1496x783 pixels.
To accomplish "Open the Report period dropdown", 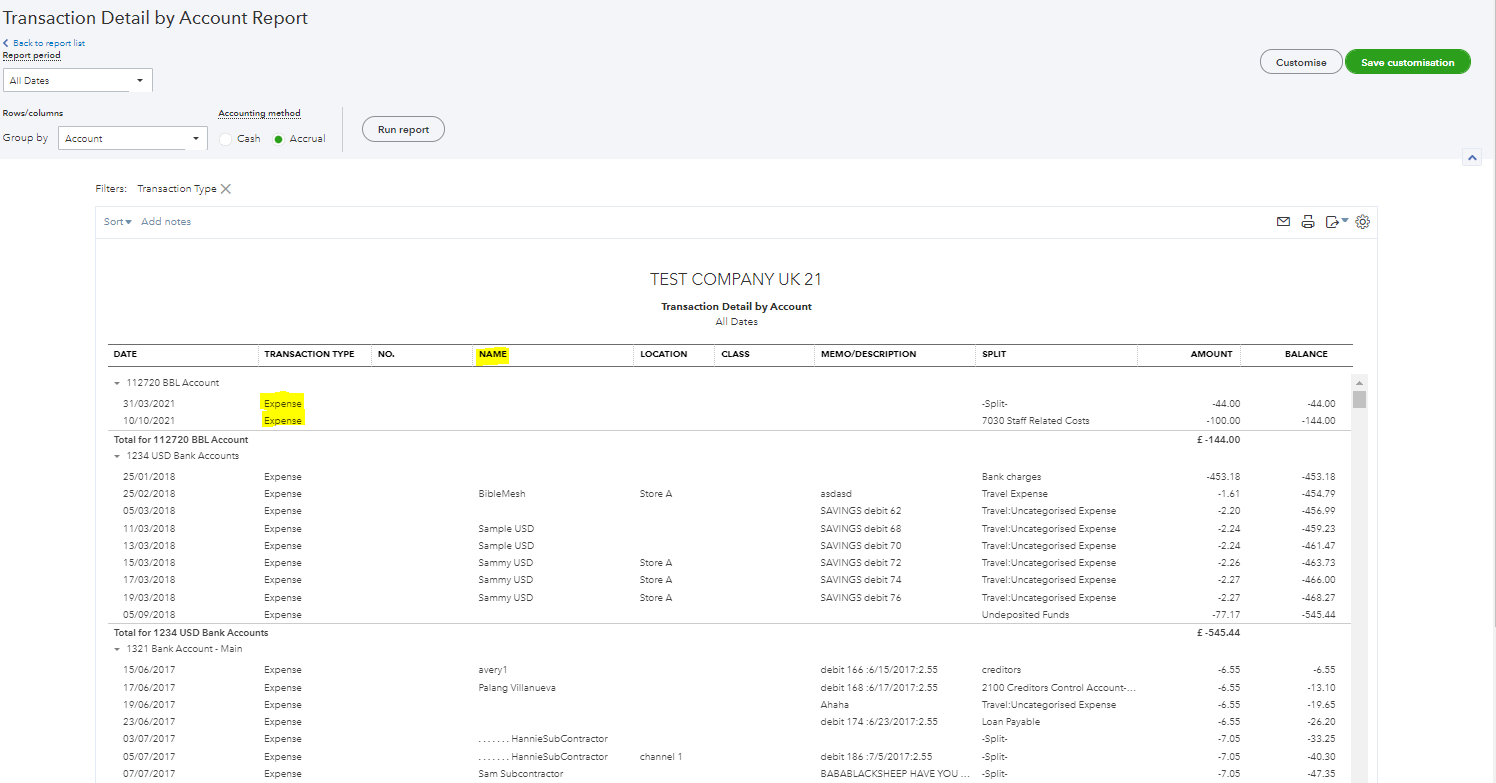I will 78,80.
